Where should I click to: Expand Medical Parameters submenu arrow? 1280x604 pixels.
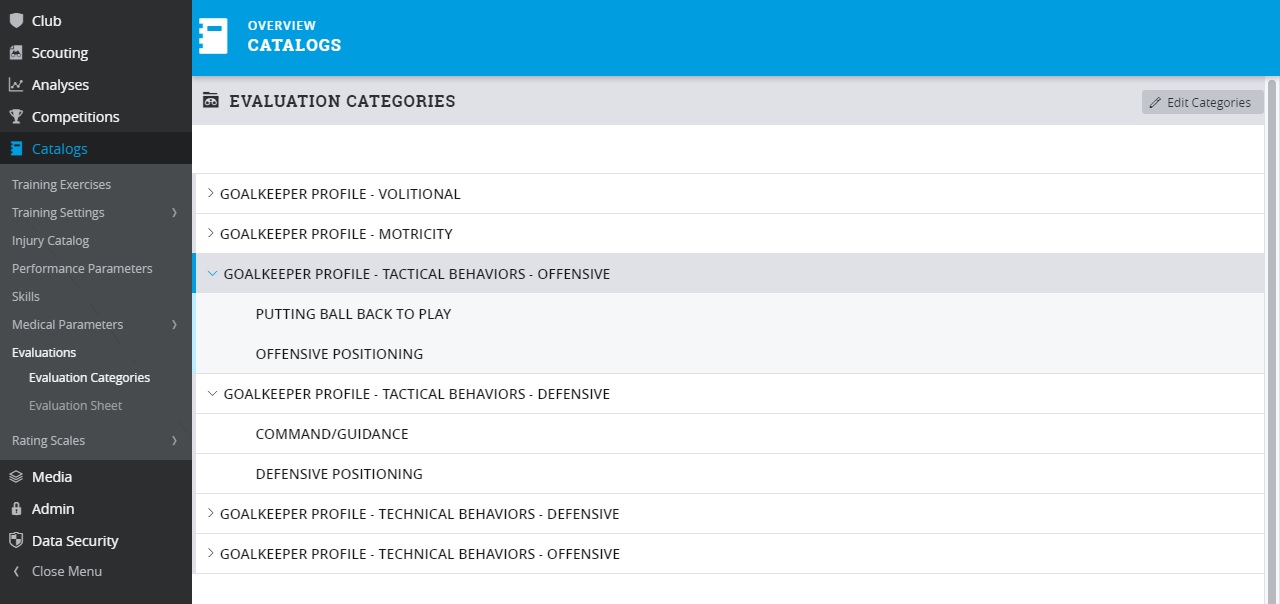click(x=174, y=325)
